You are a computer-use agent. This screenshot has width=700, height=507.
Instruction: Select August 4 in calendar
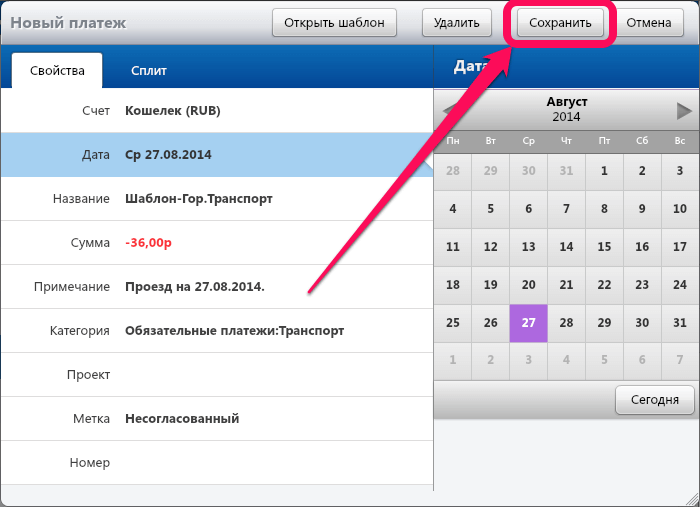[453, 209]
